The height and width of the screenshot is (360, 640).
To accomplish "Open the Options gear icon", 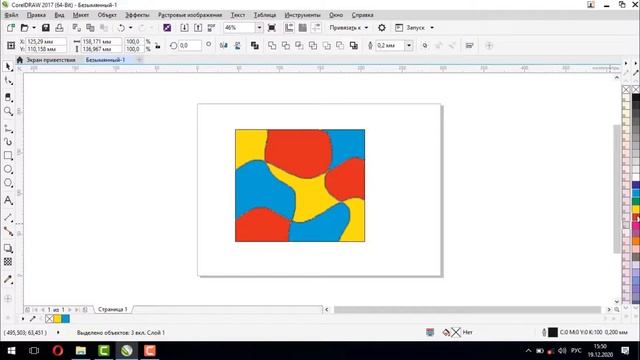I will [382, 28].
